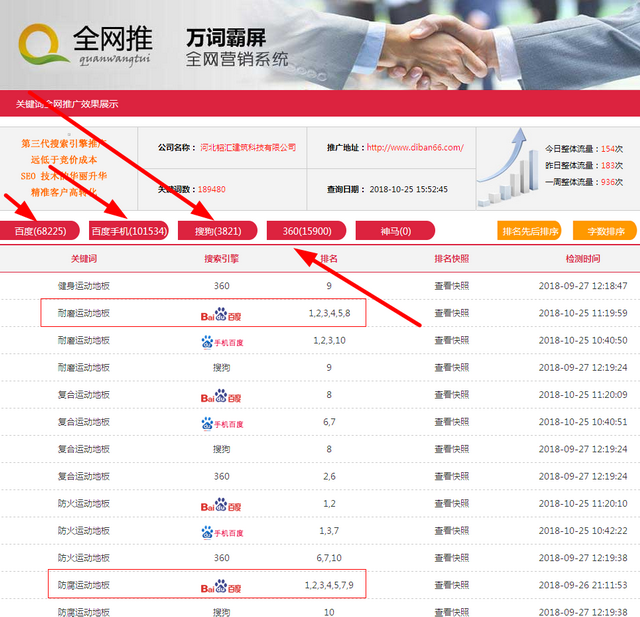640x617 pixels.
Task: Open 查看快照 for 耐磨运动地板 detected at 11:19:59
Action: point(451,313)
